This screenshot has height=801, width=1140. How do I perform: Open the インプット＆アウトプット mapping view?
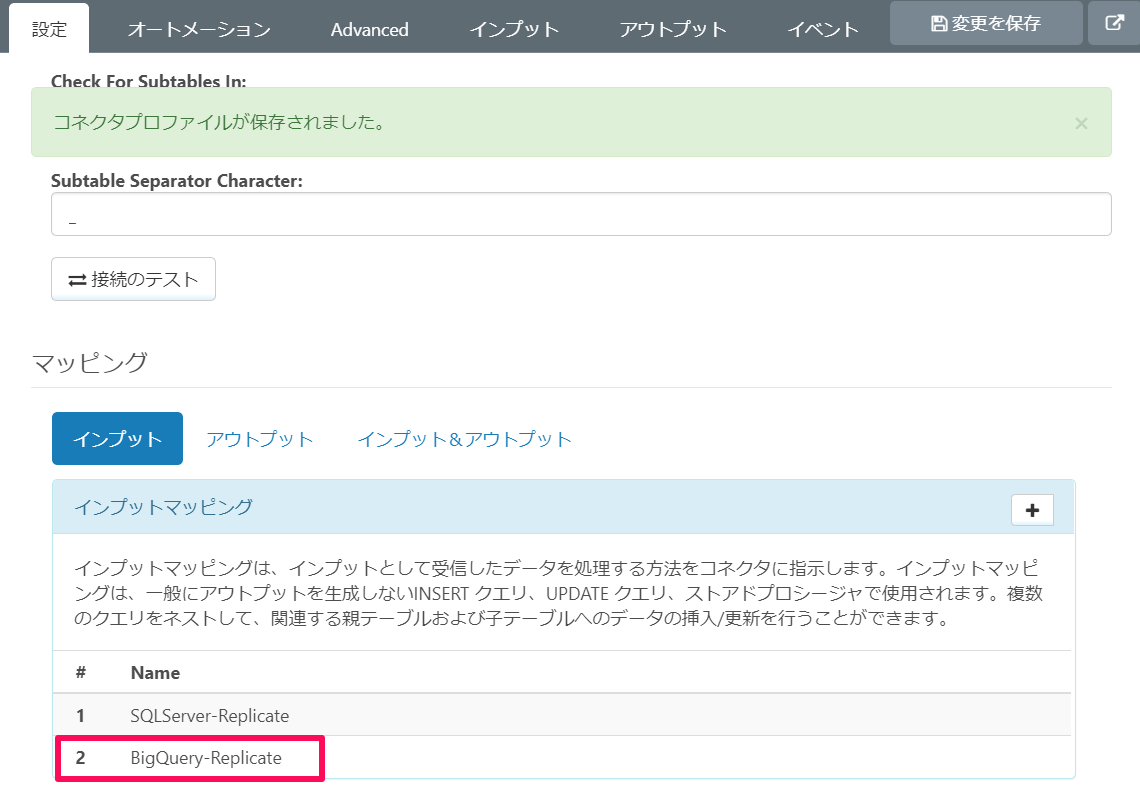tap(463, 438)
